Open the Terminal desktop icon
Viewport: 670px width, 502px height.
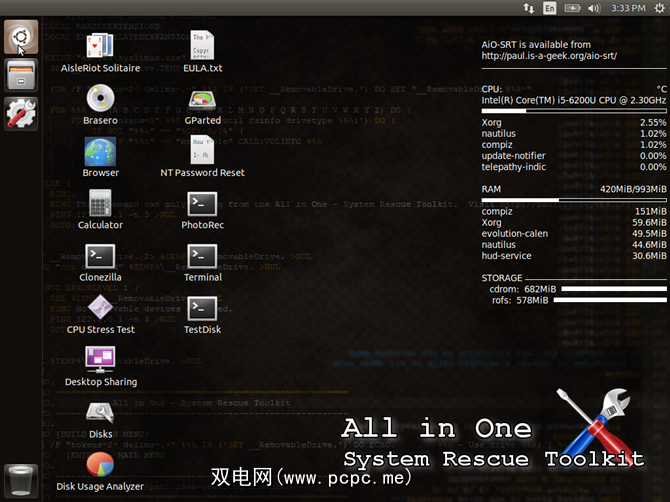tap(202, 256)
